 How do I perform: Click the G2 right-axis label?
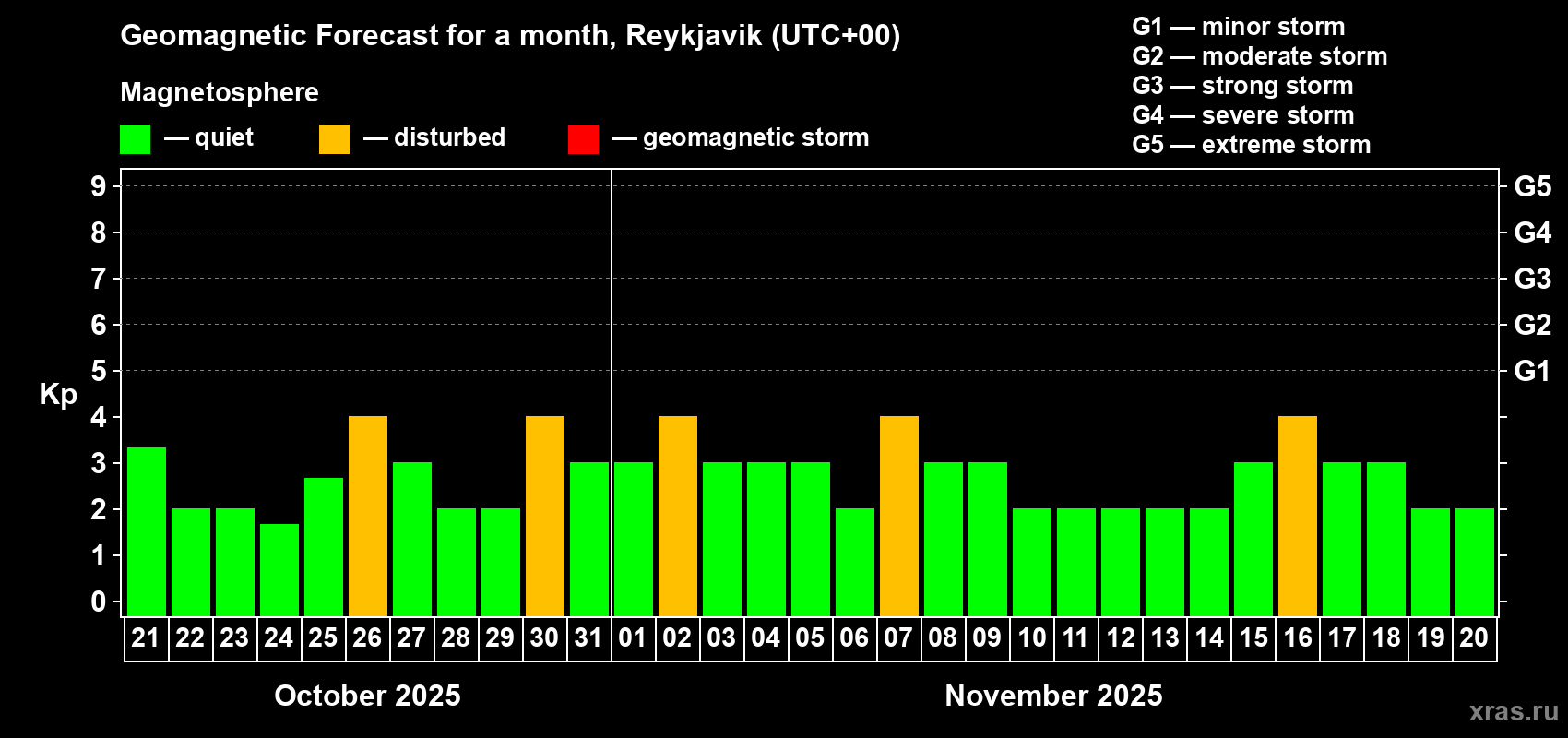1533,325
